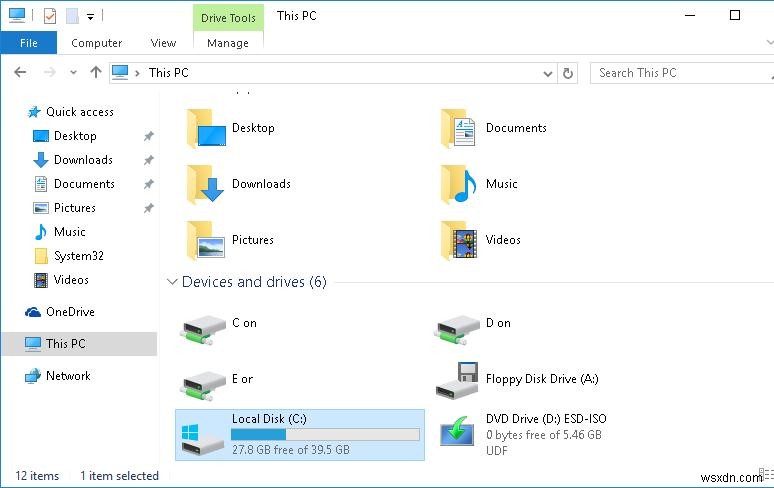Select the Videos folder icon in main pane

459,240
